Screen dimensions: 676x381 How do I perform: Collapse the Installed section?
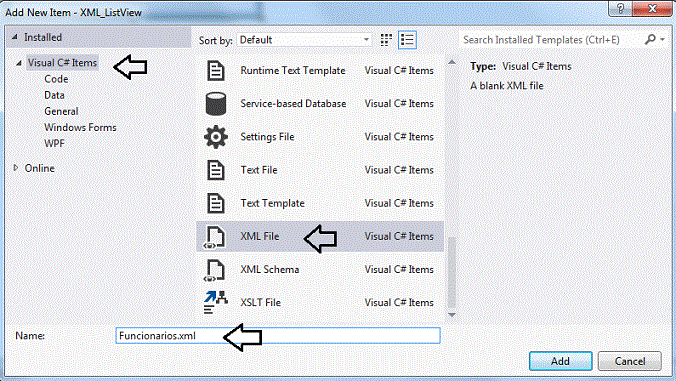coord(15,37)
